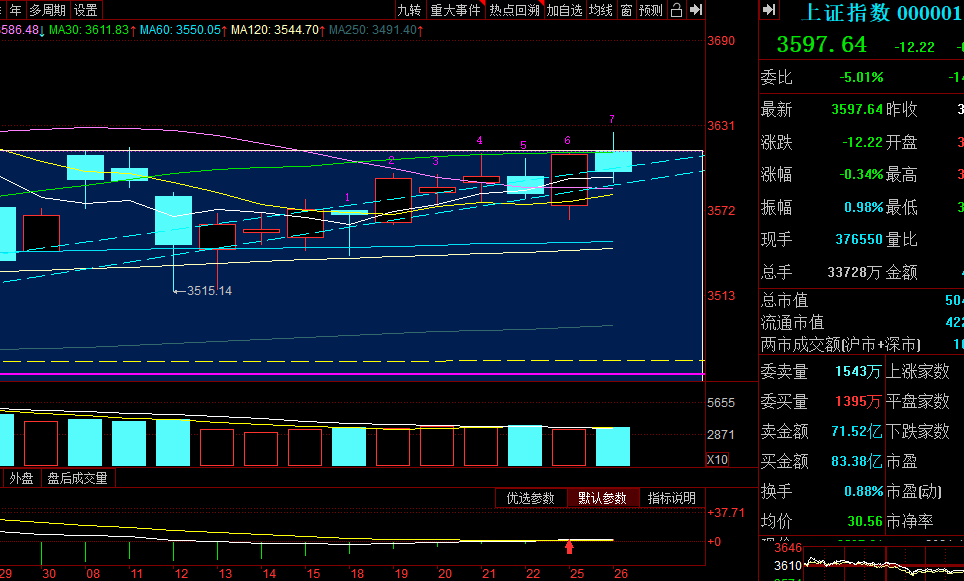Image resolution: width=964 pixels, height=581 pixels.
Task: Click the 3515.14 low price label
Action: click(x=209, y=291)
